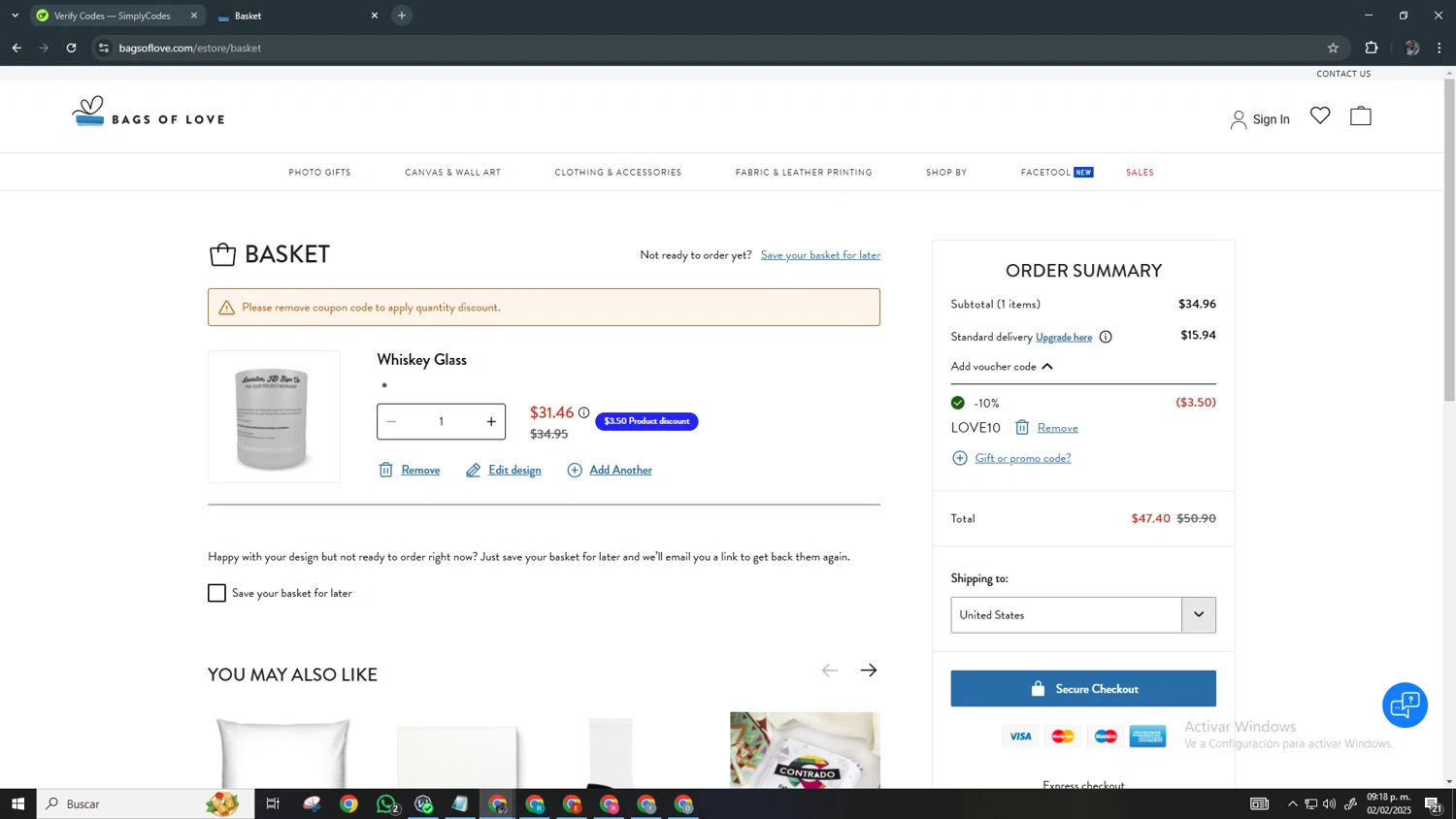Click the Whiskey Glass product thumbnail

[x=274, y=417]
